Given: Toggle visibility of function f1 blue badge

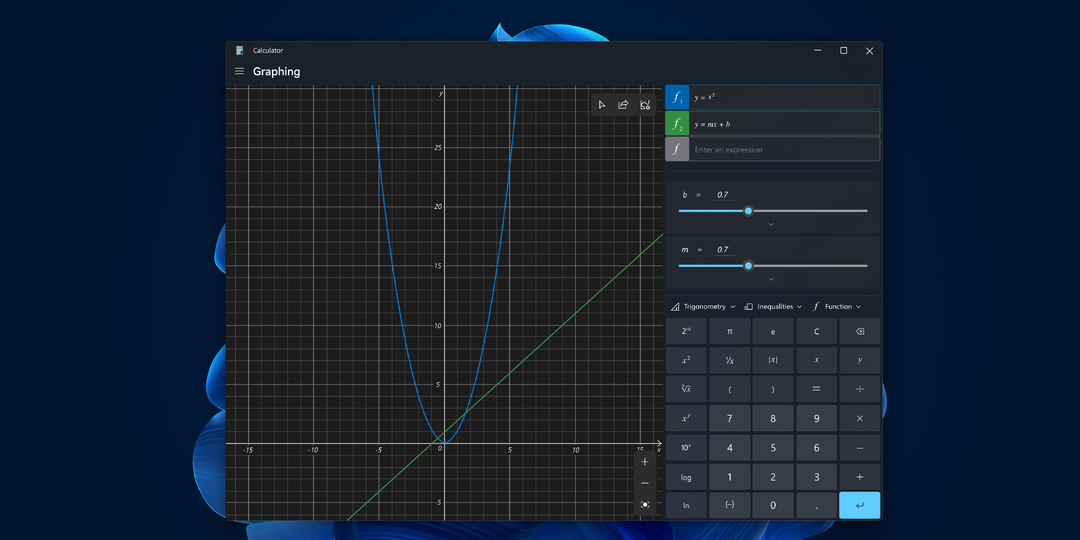Looking at the screenshot, I should point(677,97).
